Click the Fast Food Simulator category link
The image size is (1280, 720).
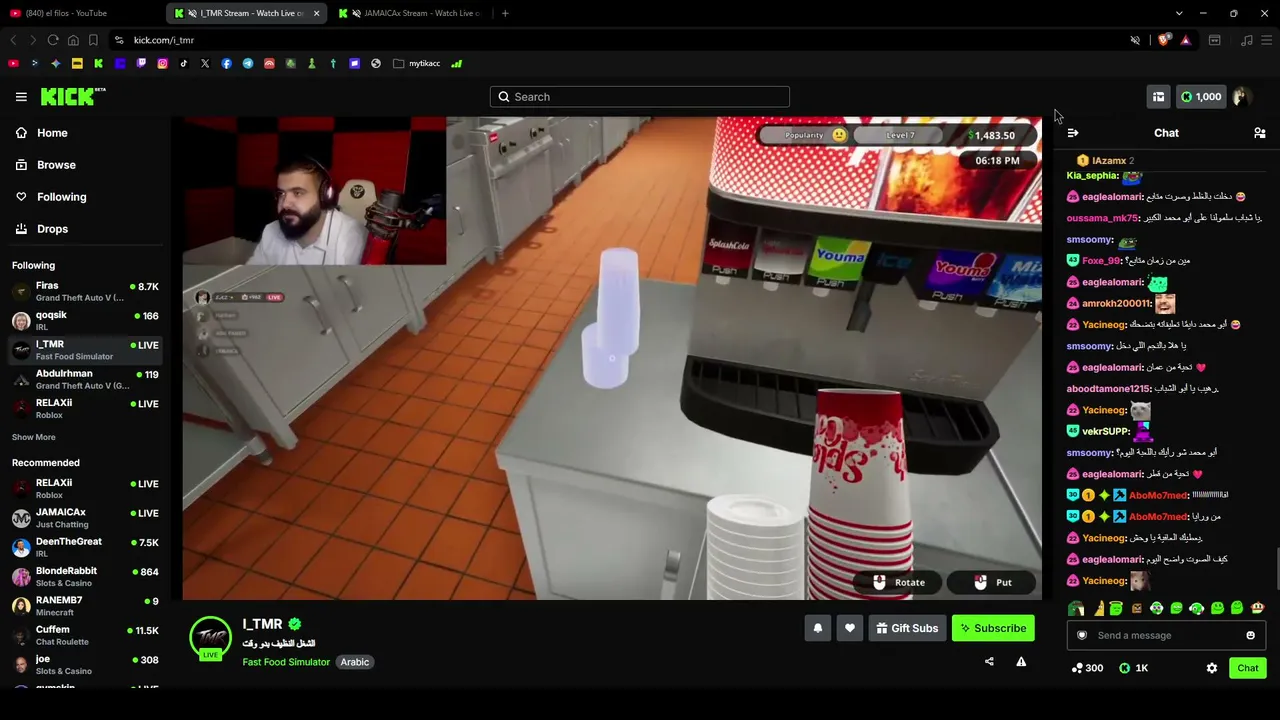pos(286,662)
